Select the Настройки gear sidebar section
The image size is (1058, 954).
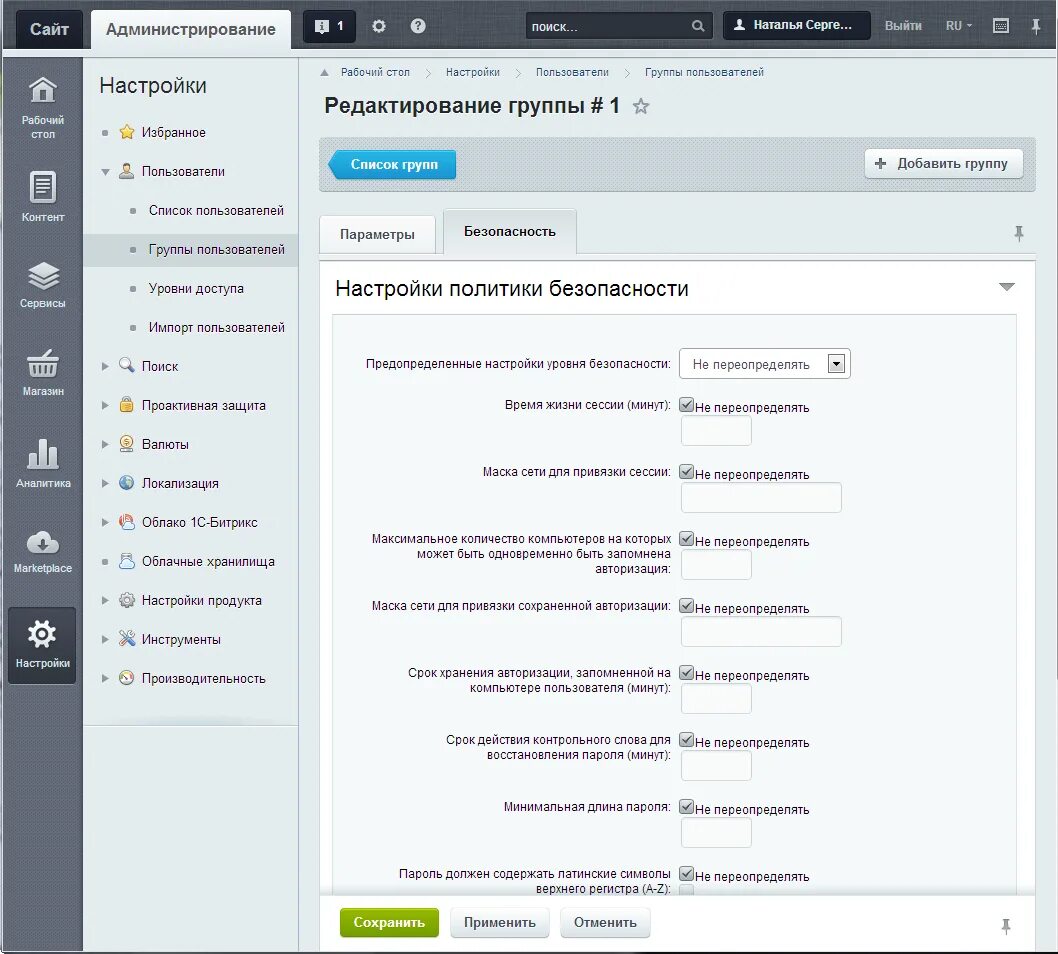pos(43,644)
